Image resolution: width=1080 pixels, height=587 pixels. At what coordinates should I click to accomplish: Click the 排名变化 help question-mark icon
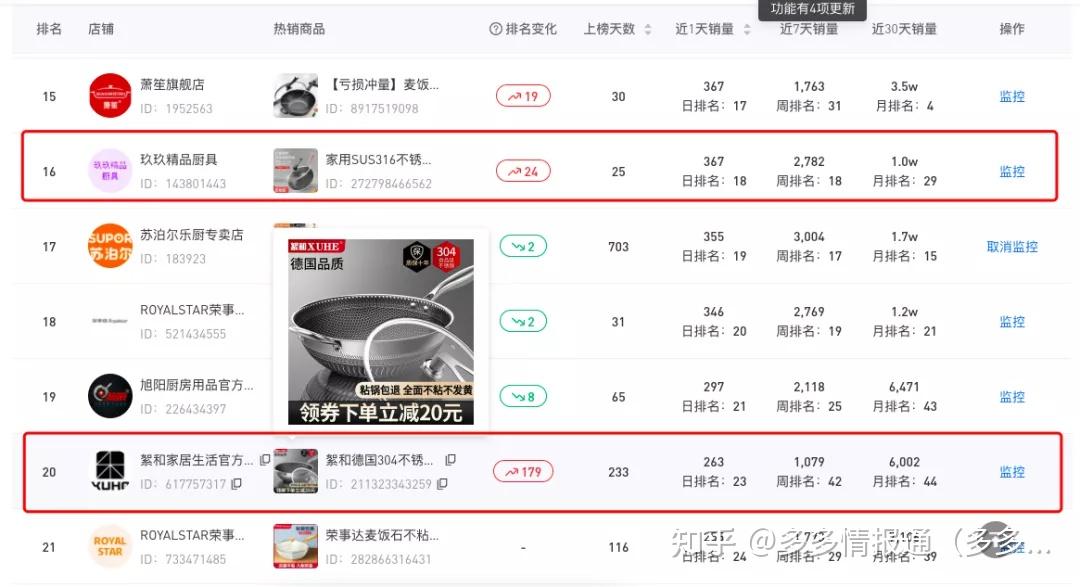pyautogui.click(x=495, y=29)
